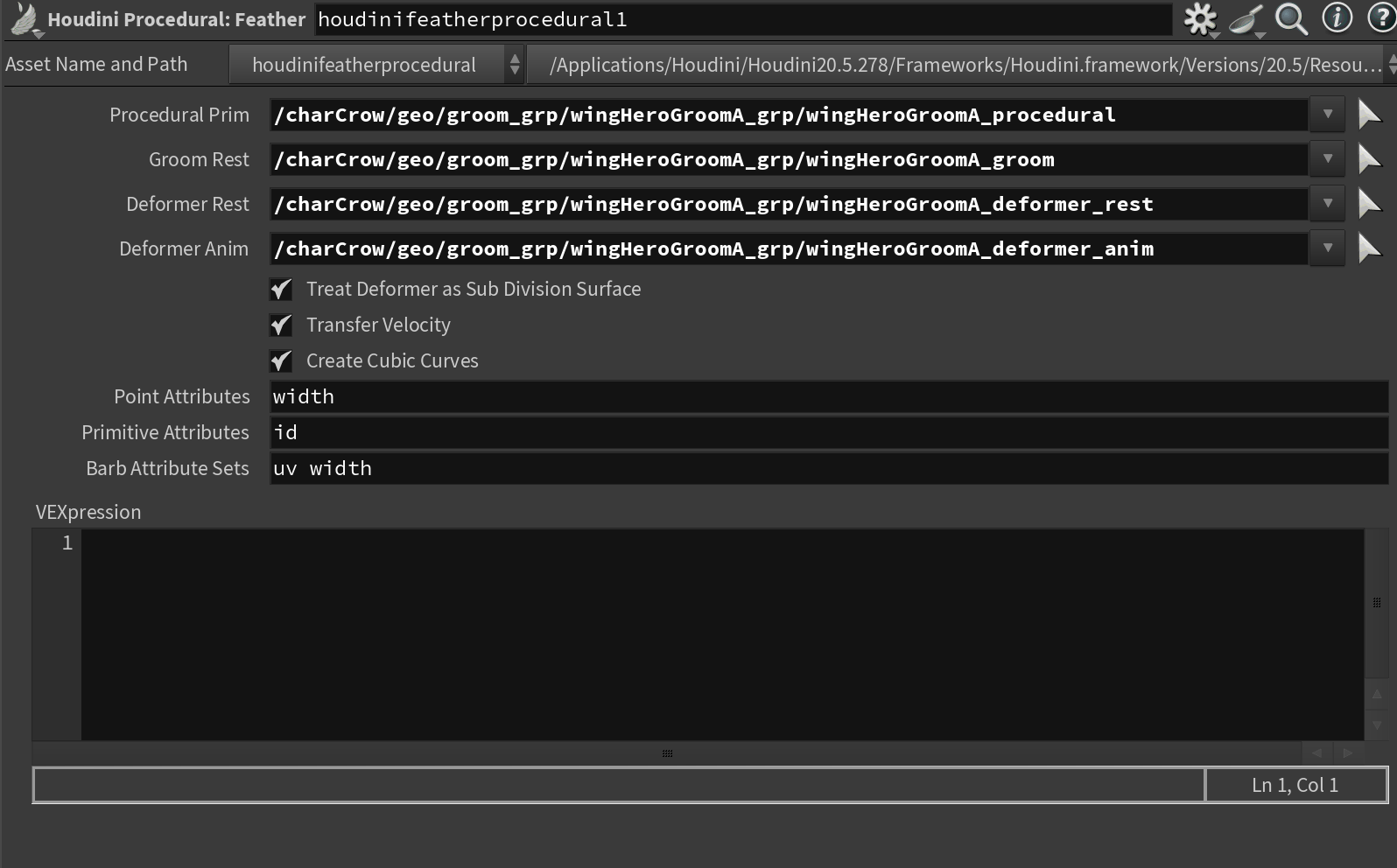Viewport: 1397px width, 868px height.
Task: Toggle Treat Deformer as Sub Division Surface
Action: point(281,289)
